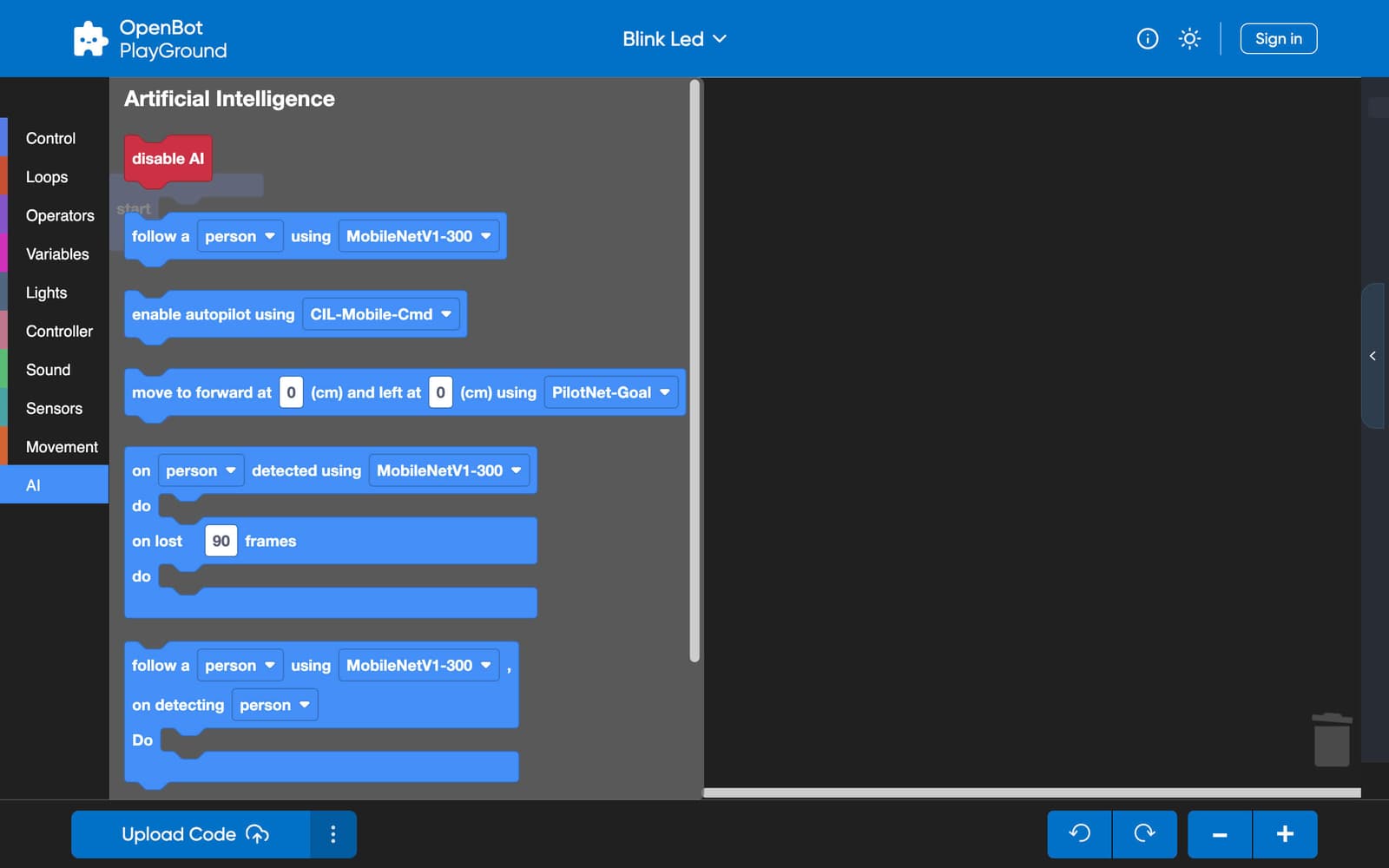Open person dropdown in second follow block

240,666
